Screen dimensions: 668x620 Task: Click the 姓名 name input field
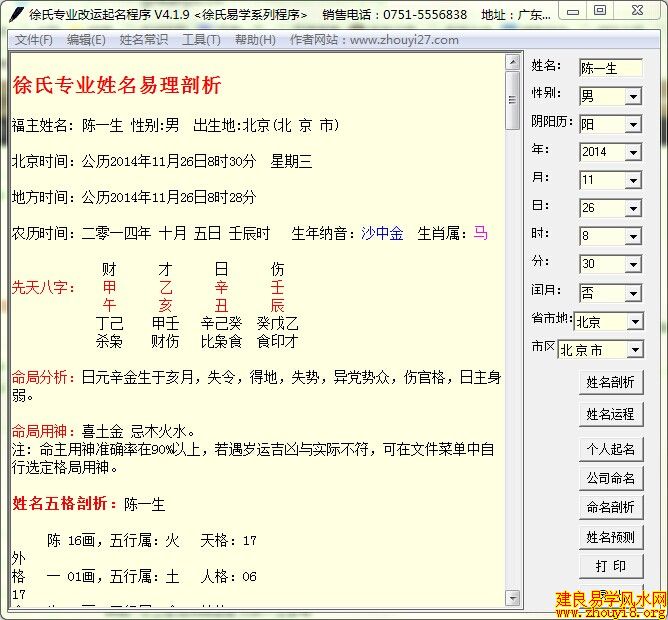pos(610,68)
